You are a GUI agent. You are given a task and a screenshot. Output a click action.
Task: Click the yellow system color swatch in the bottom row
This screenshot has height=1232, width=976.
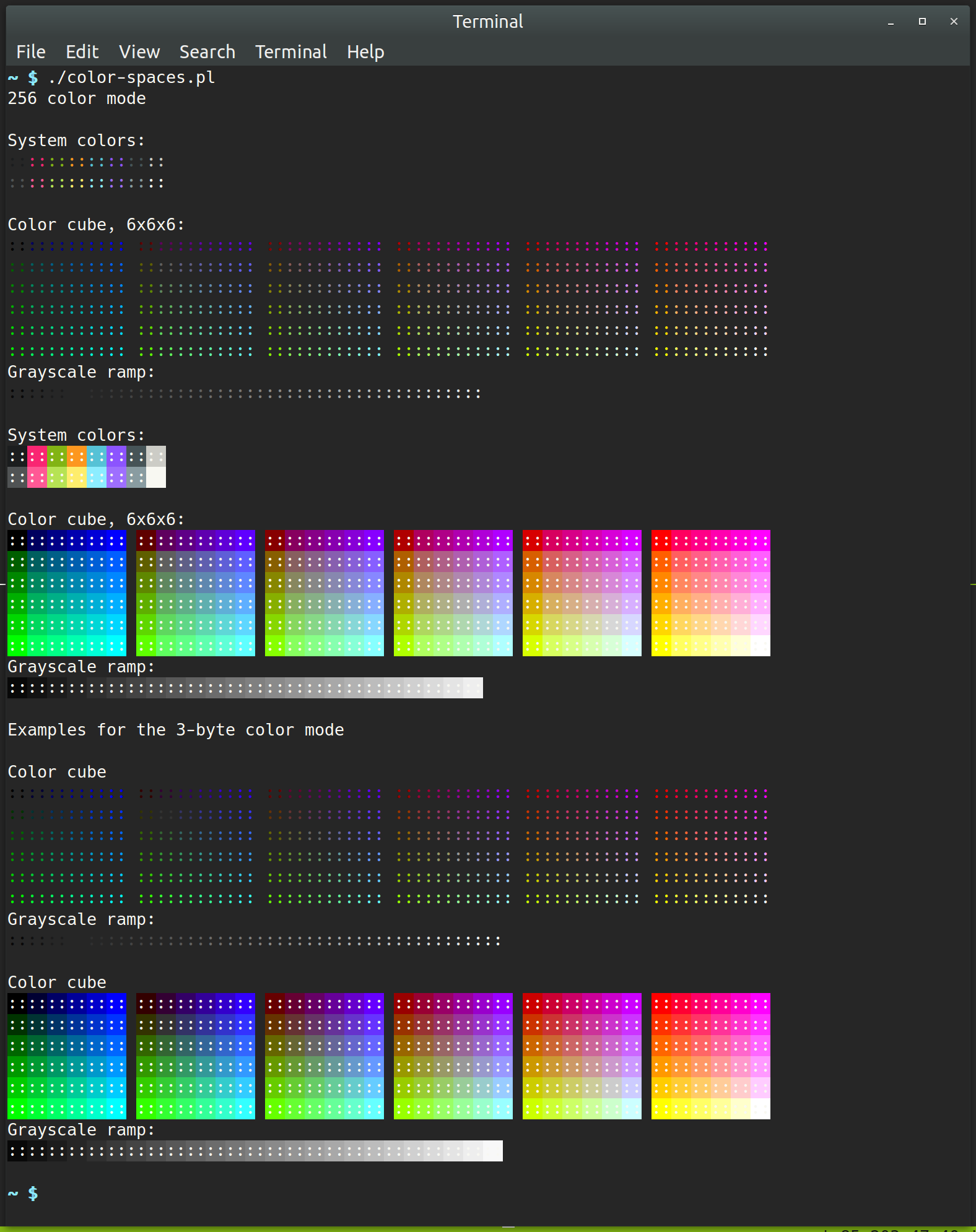click(x=77, y=477)
